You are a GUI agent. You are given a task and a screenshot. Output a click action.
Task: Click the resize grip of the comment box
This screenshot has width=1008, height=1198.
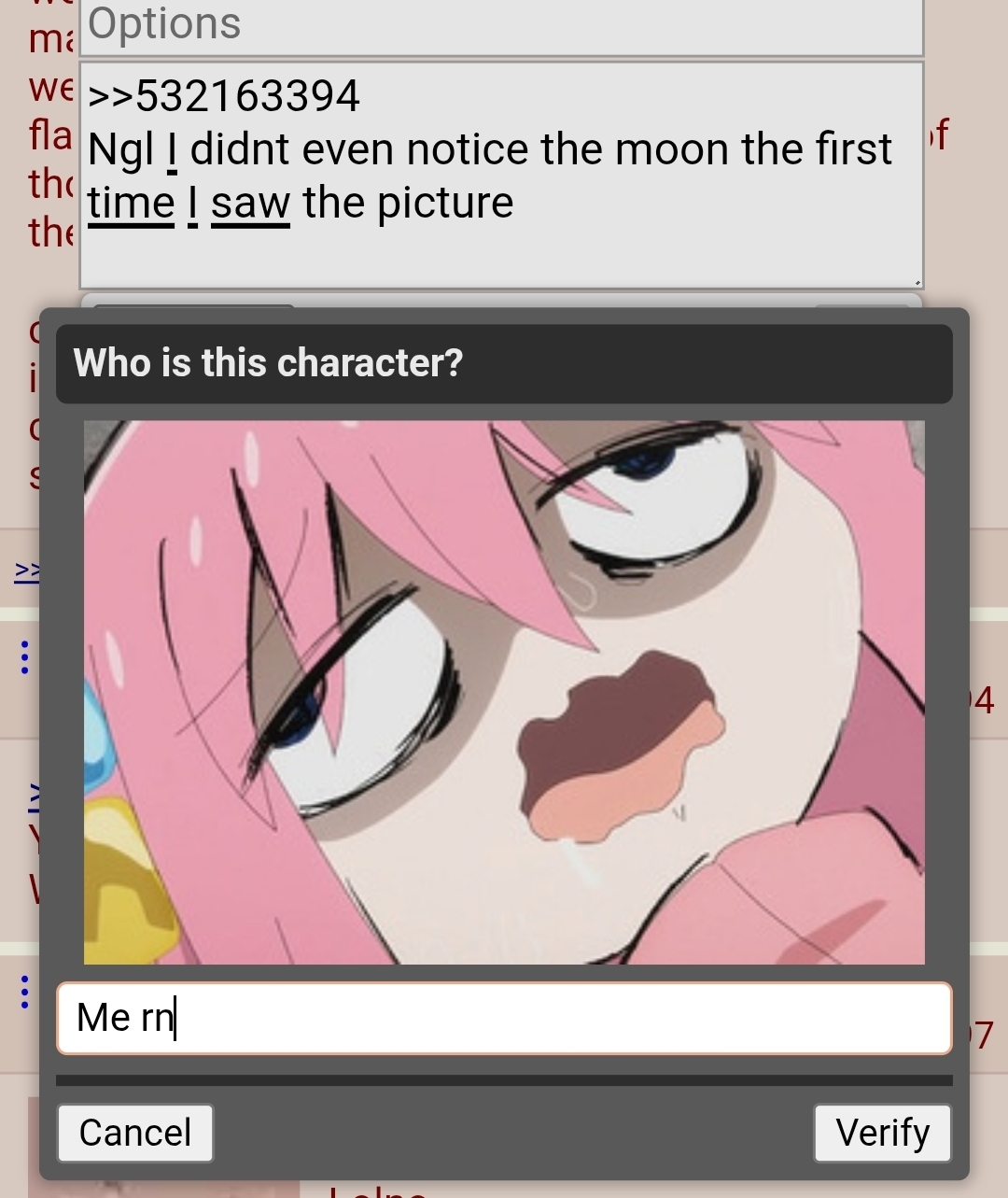coord(917,281)
